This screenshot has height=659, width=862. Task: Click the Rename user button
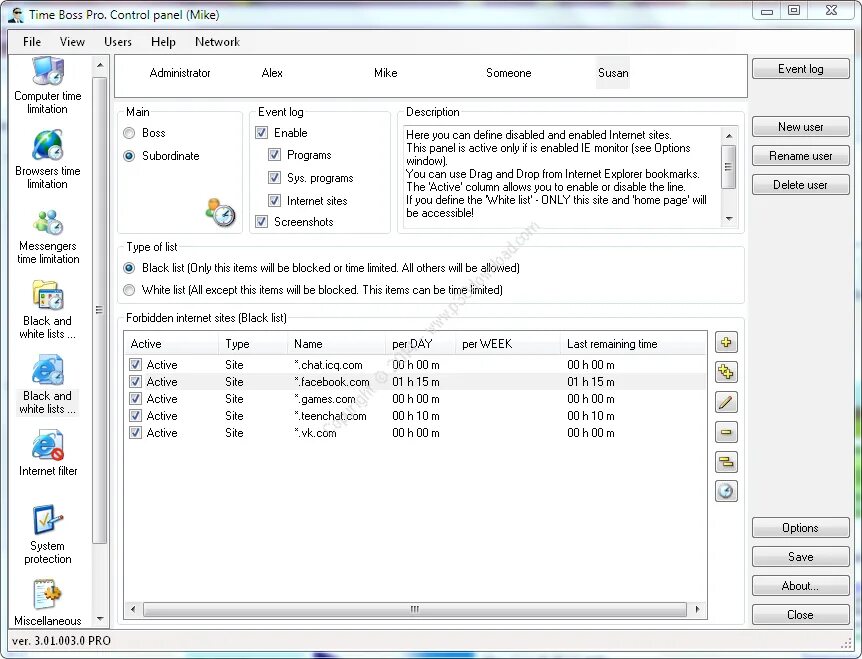800,156
